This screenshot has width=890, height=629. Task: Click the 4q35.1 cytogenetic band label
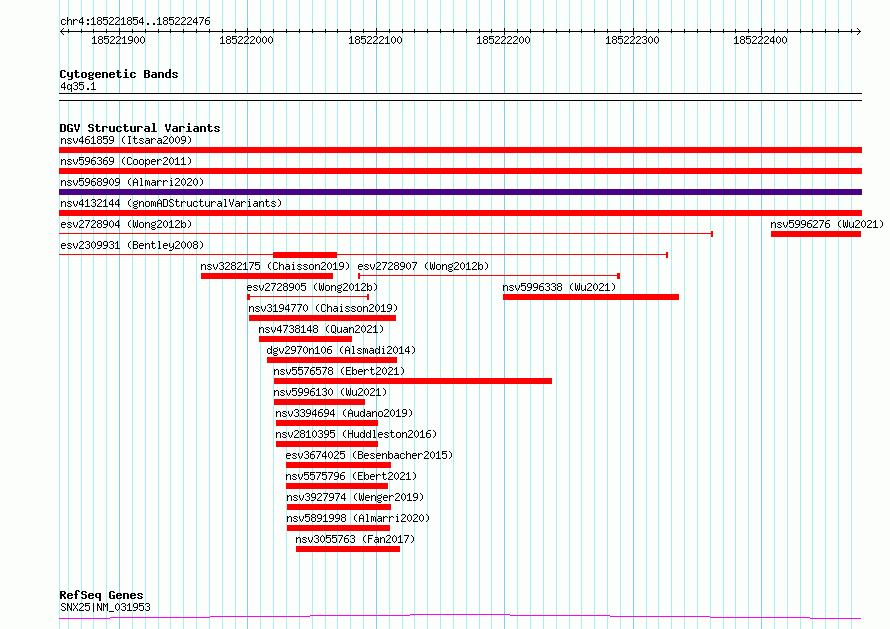[x=77, y=86]
